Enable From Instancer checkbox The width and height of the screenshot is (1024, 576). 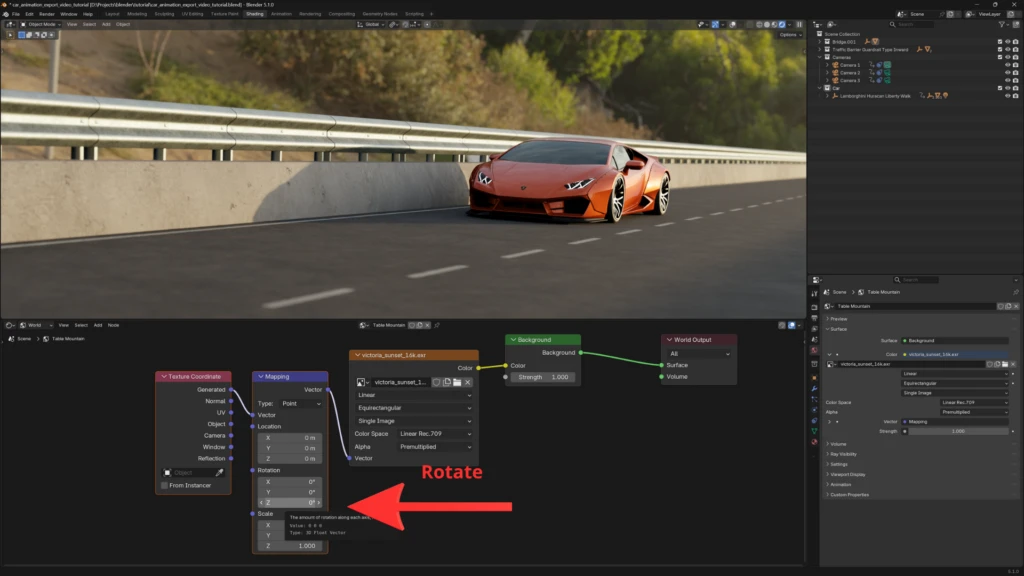[x=165, y=485]
